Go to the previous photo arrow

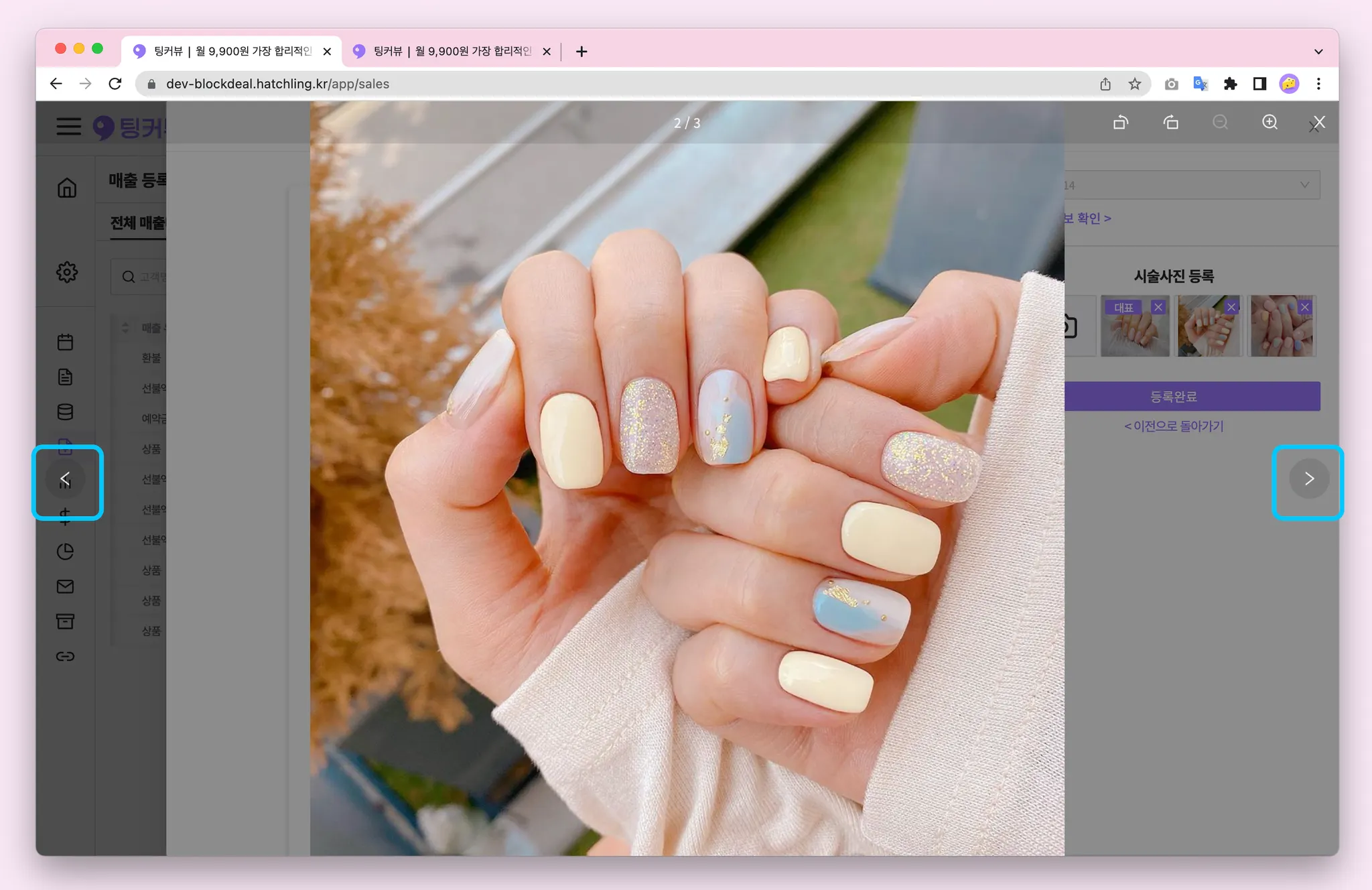(x=65, y=479)
